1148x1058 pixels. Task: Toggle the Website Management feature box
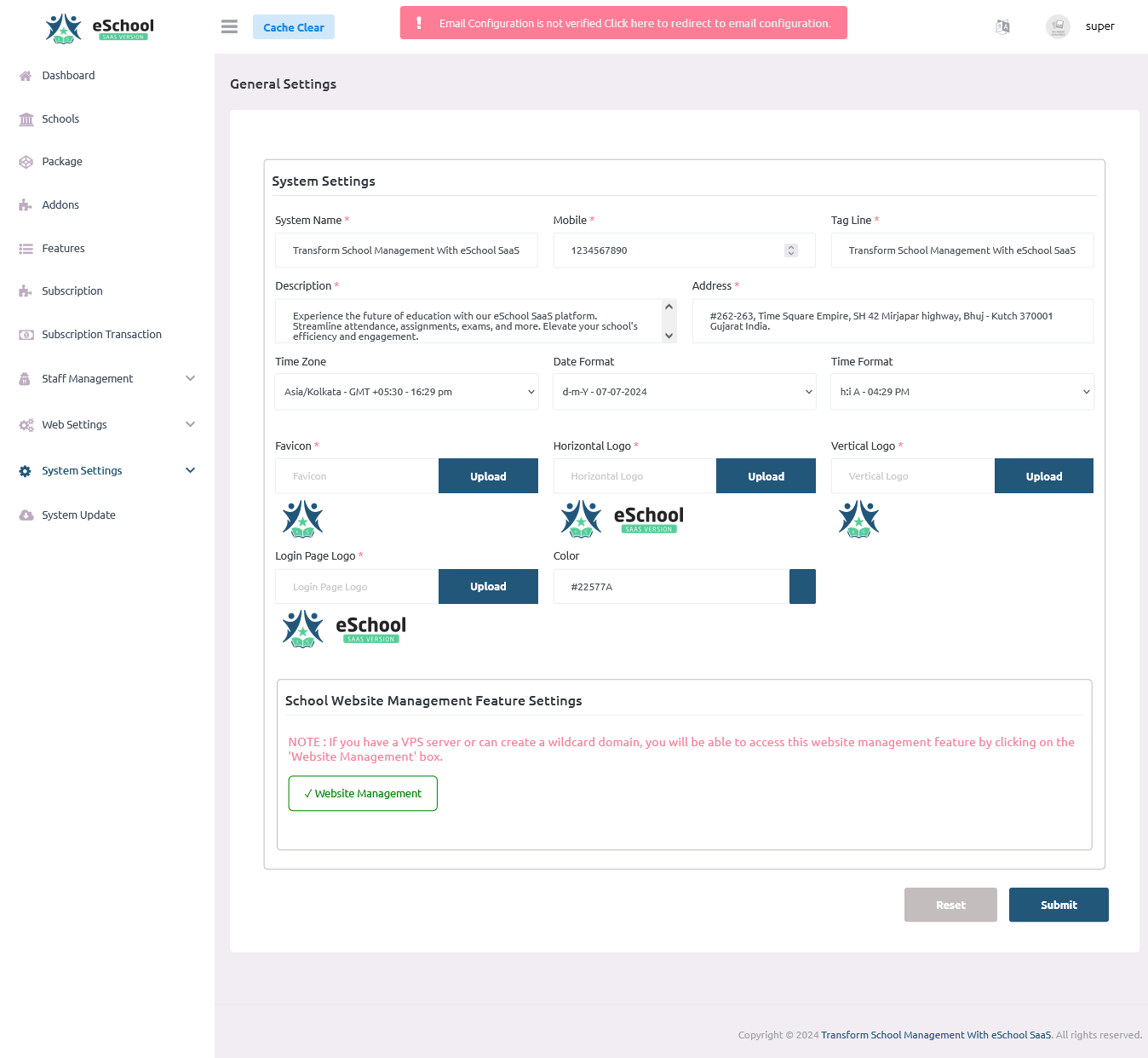tap(362, 793)
